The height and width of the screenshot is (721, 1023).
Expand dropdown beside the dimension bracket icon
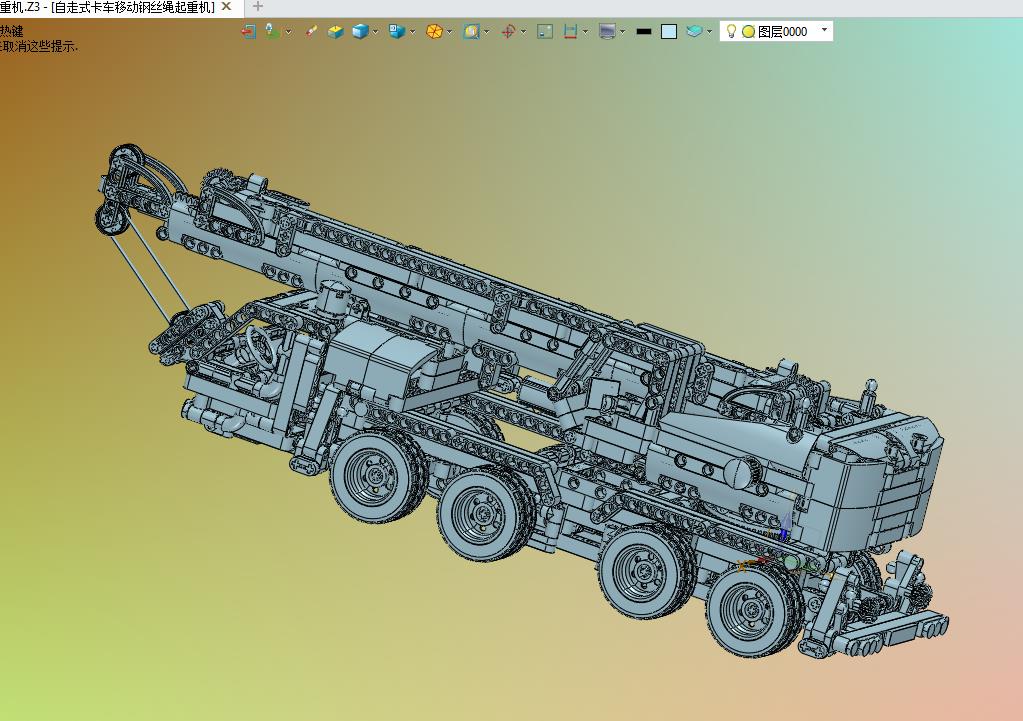tap(585, 32)
